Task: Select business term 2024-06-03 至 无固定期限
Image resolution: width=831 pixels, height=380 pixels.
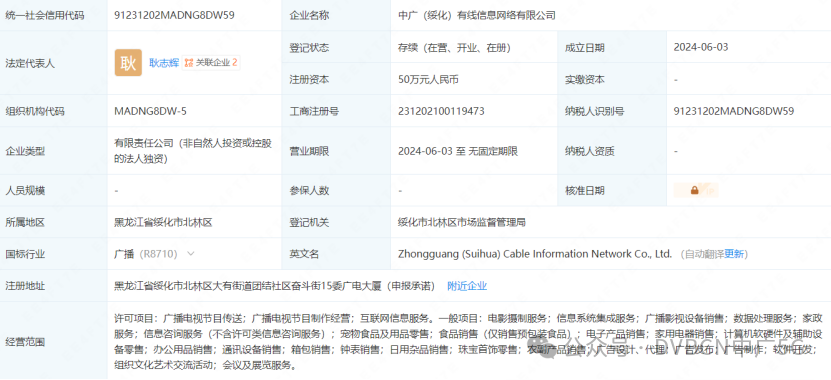Action: click(458, 151)
